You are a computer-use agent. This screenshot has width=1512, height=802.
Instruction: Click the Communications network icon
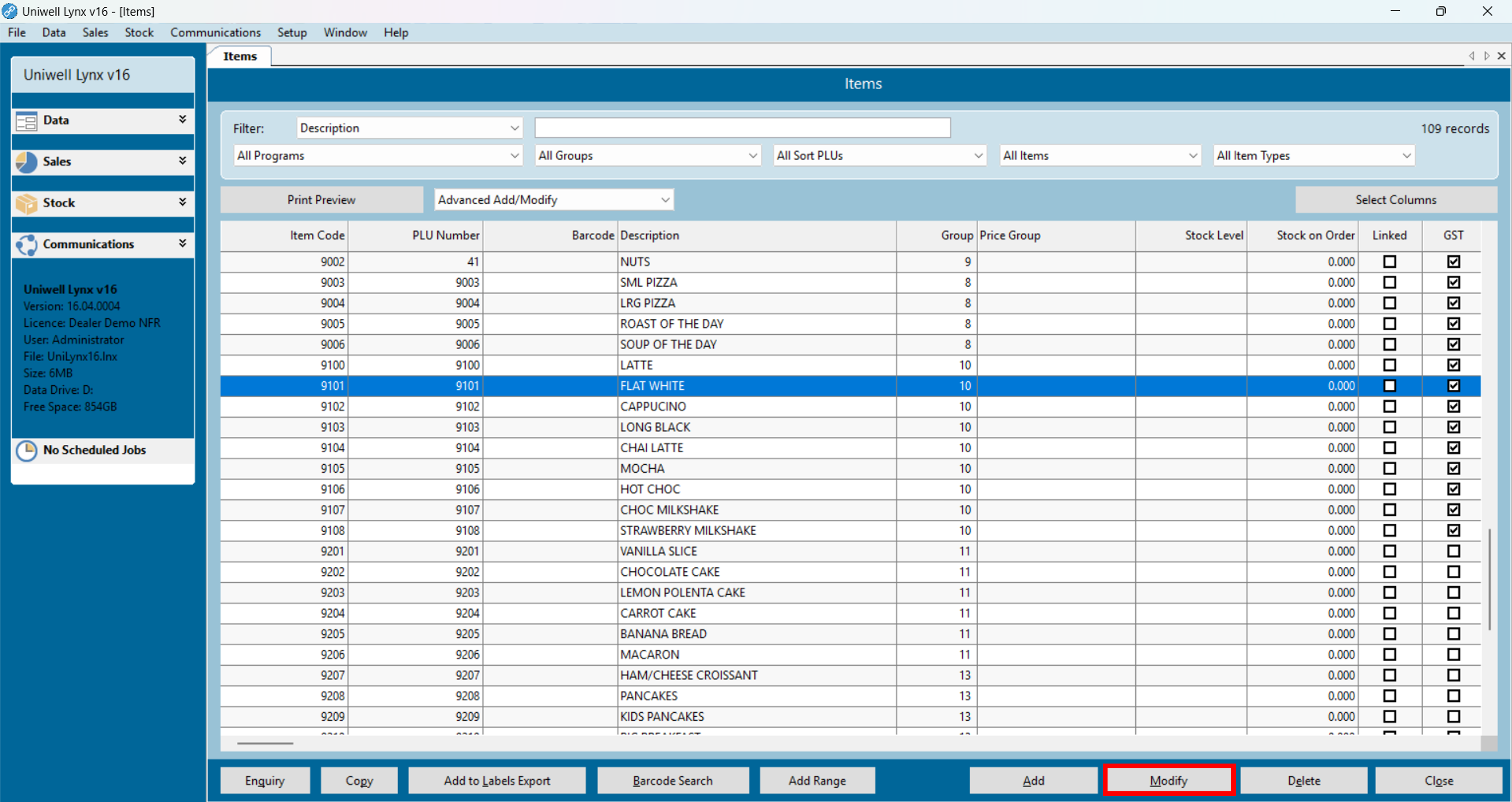26,245
